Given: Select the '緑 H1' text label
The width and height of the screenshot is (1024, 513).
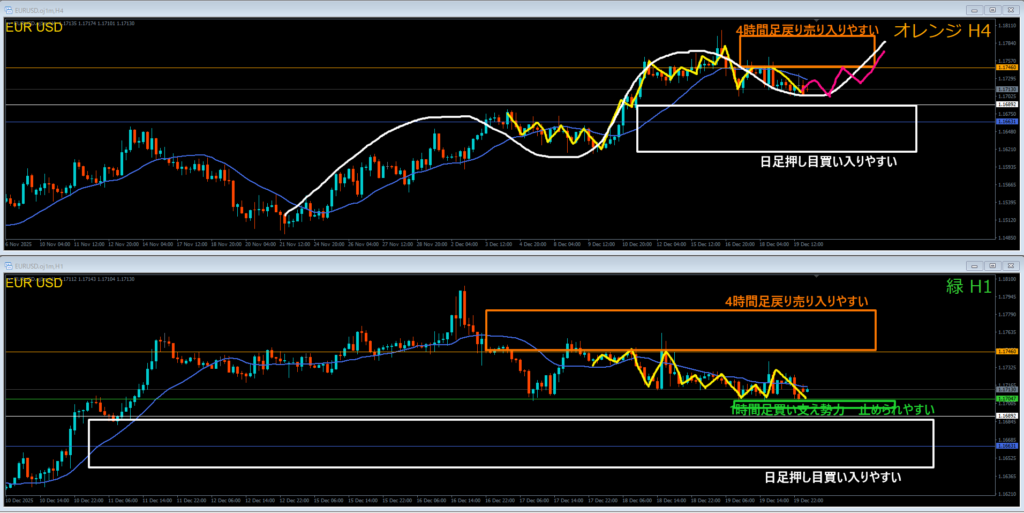Looking at the screenshot, I should click(x=968, y=286).
